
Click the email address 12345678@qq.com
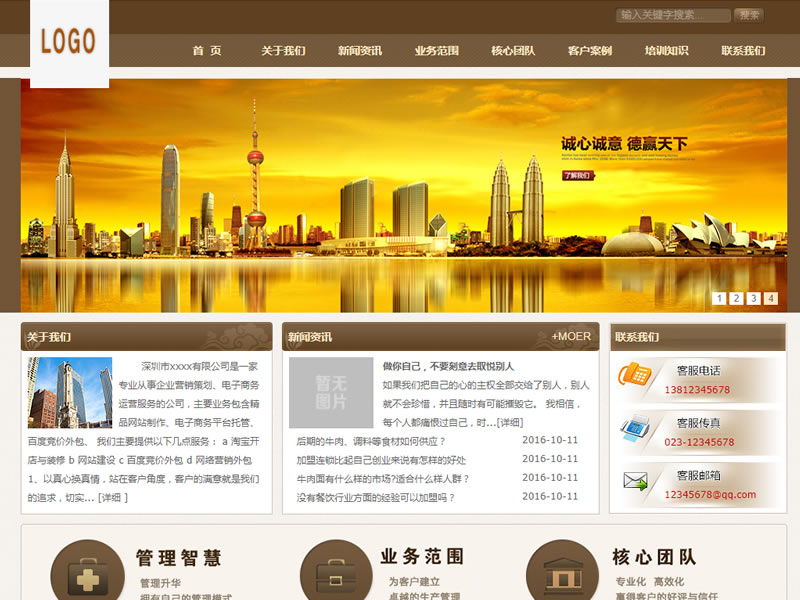[710, 494]
